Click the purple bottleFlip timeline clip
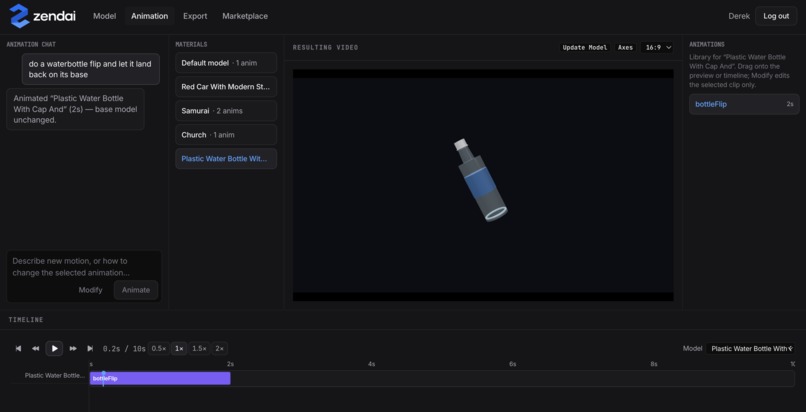 coord(160,379)
